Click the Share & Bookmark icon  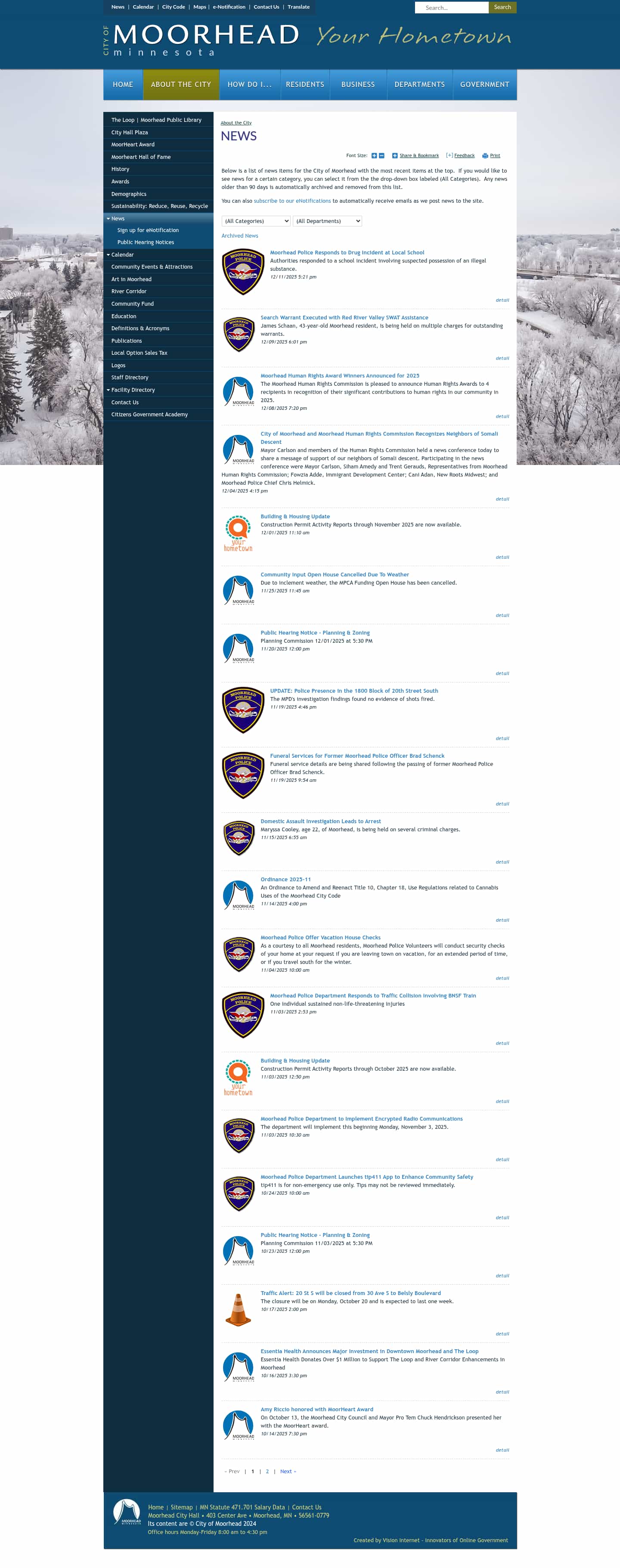(395, 155)
